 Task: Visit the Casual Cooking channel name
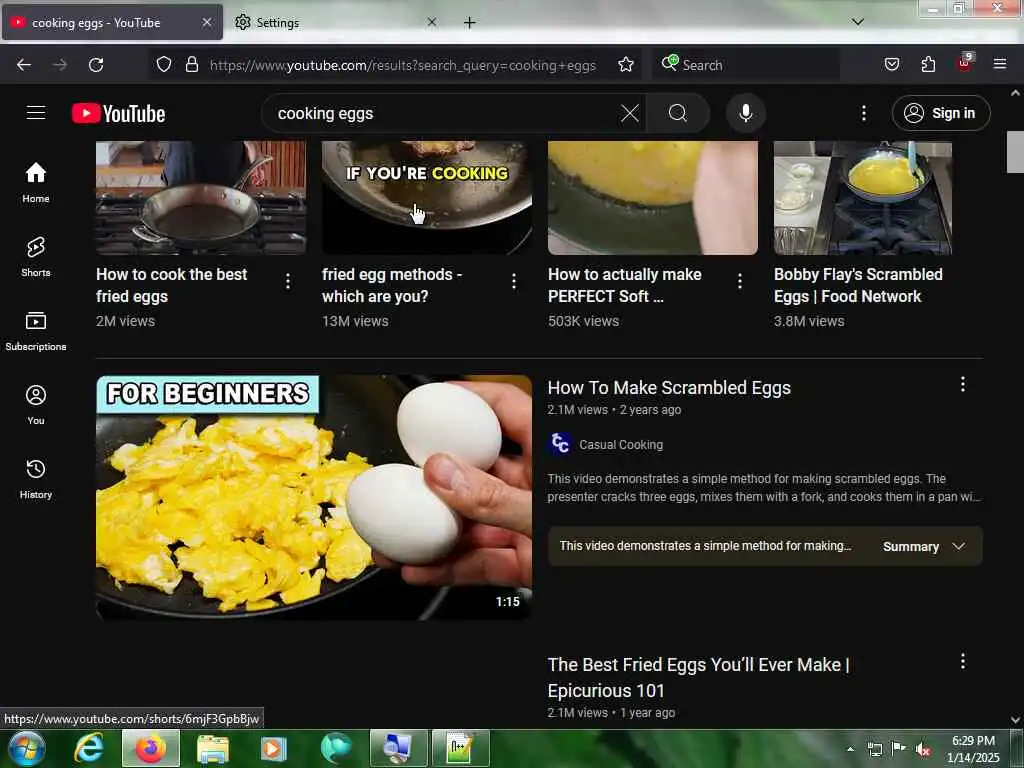click(x=620, y=445)
